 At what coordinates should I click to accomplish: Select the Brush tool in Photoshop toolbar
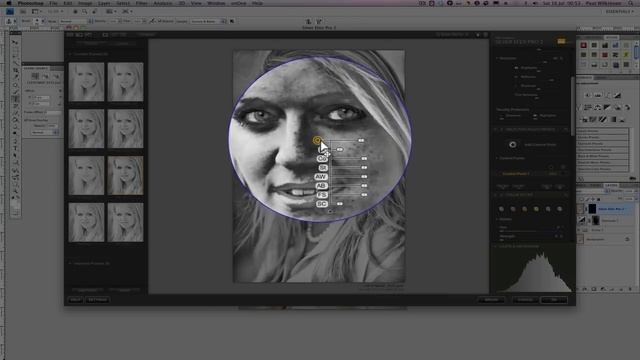(16, 92)
